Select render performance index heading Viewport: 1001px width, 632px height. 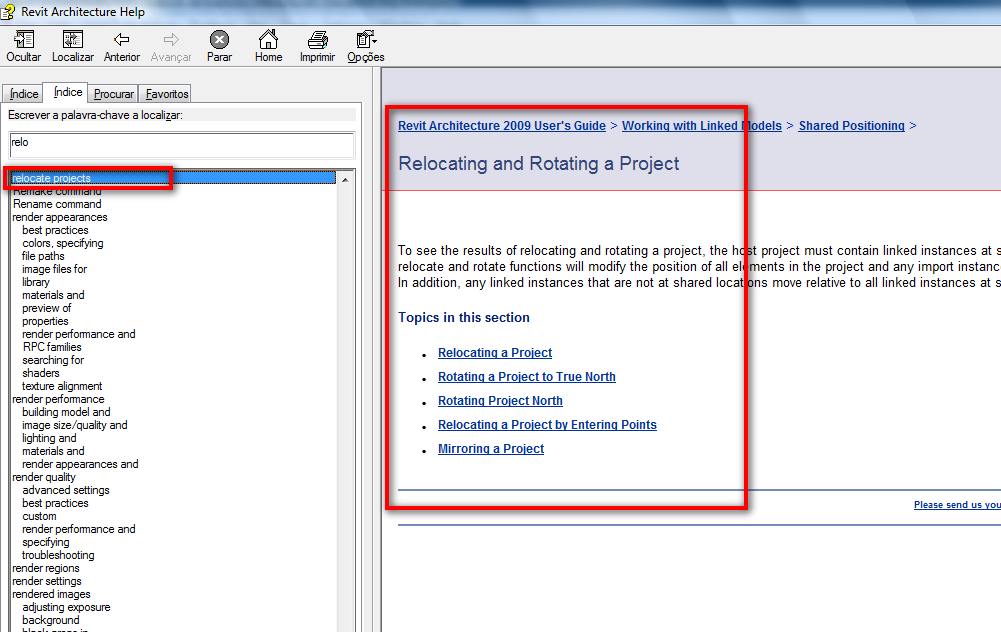pos(58,399)
